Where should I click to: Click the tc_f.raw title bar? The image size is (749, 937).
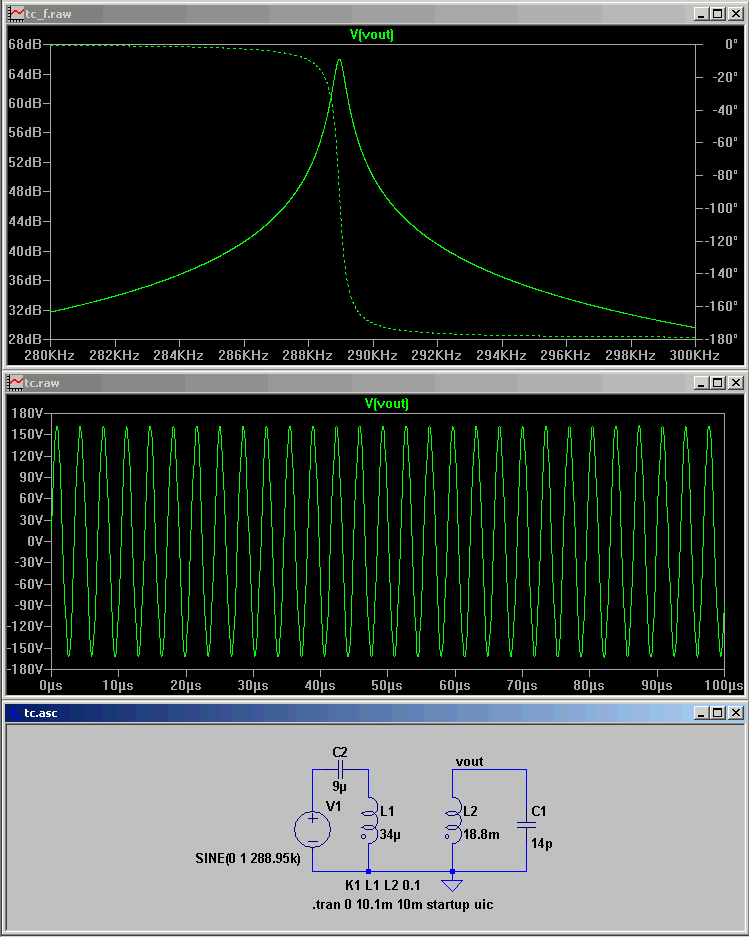374,14
